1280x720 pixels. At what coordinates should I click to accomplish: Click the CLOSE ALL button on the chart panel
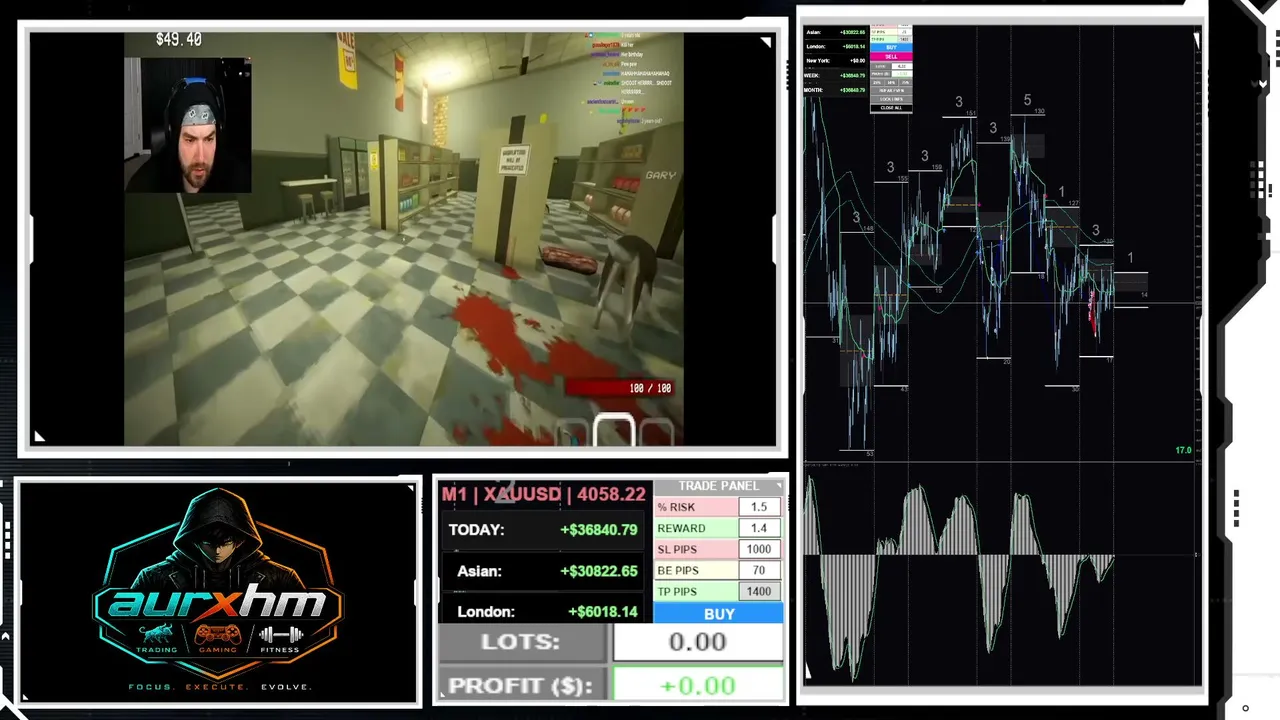891,108
